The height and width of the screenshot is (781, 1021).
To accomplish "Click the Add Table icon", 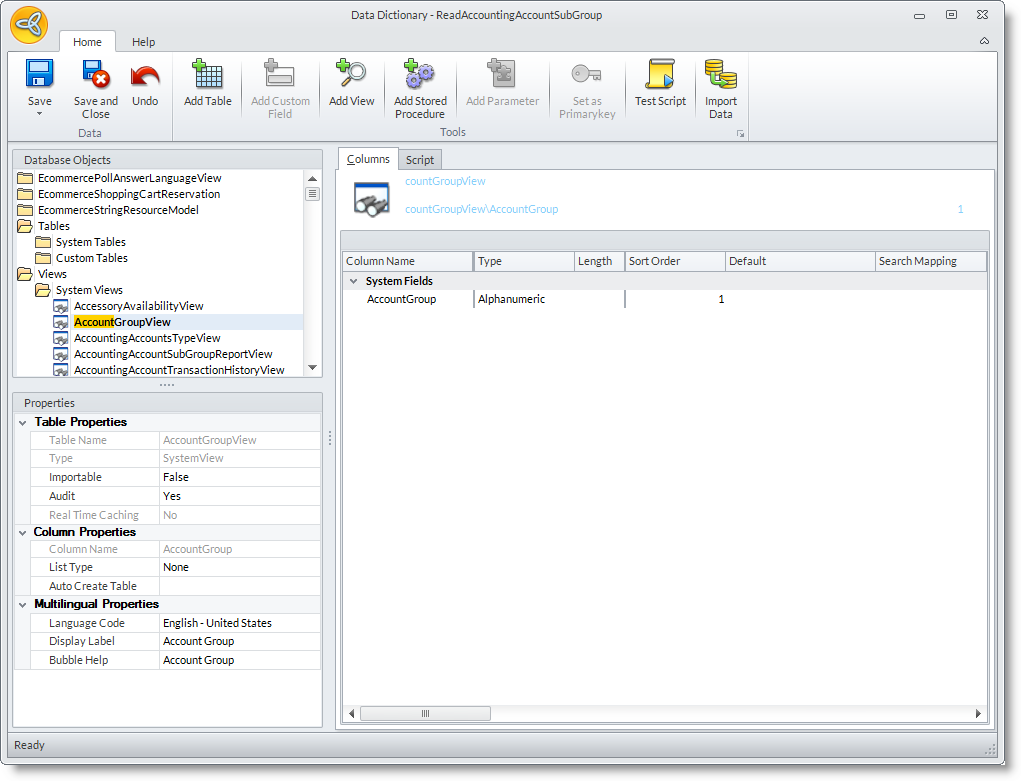I will pyautogui.click(x=208, y=75).
